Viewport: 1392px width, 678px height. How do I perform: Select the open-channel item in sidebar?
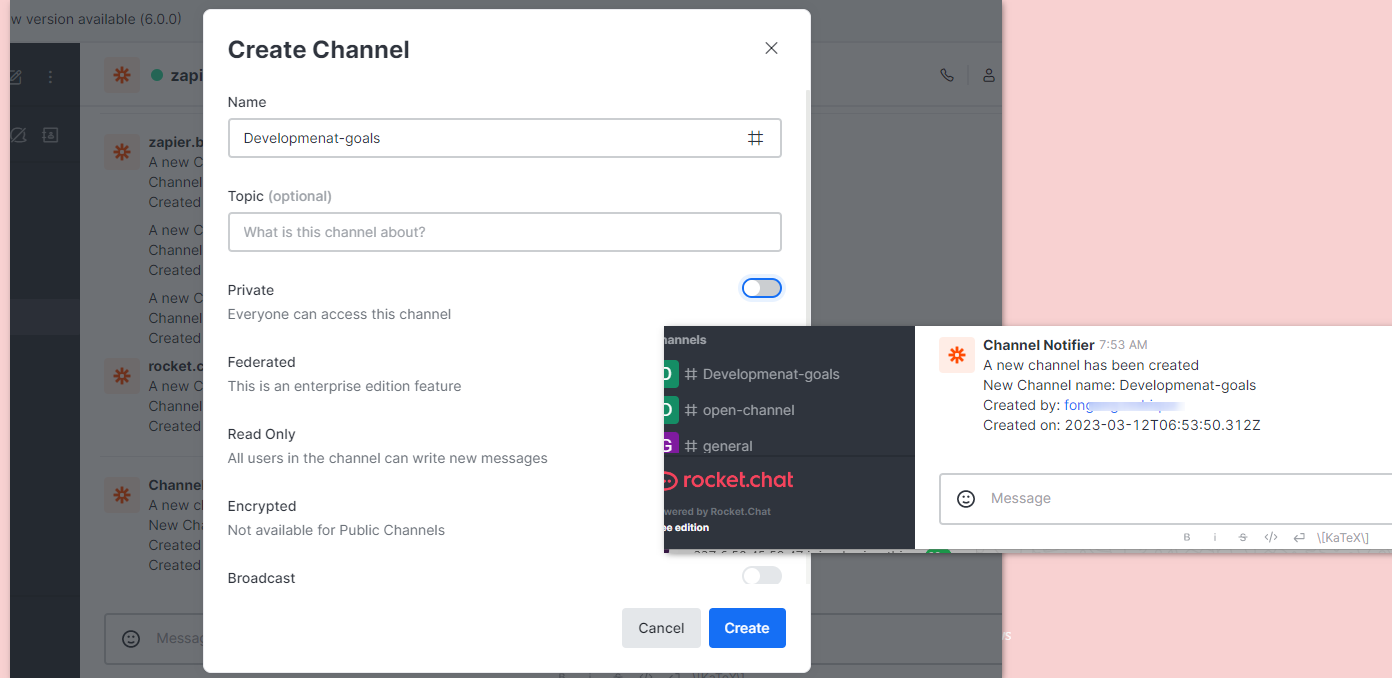[748, 410]
